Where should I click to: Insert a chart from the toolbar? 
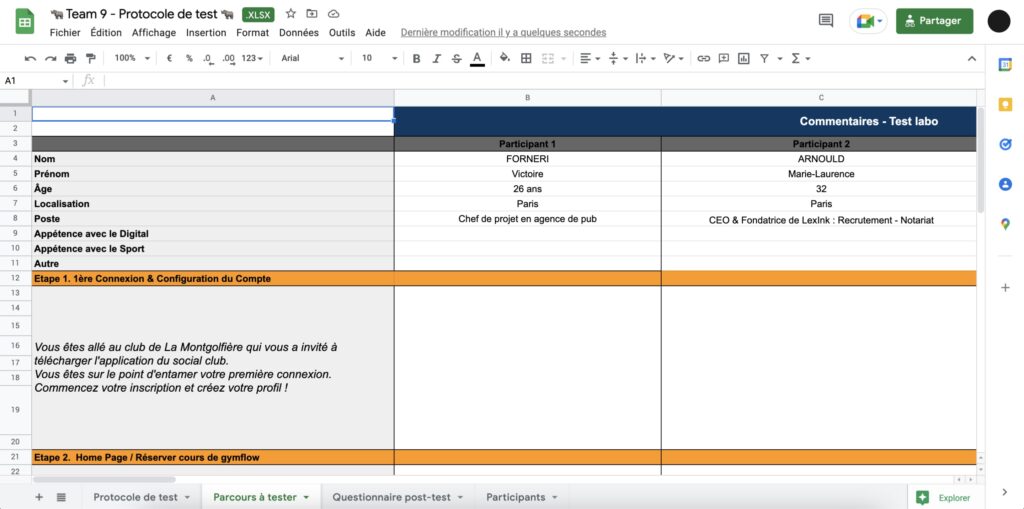(743, 58)
